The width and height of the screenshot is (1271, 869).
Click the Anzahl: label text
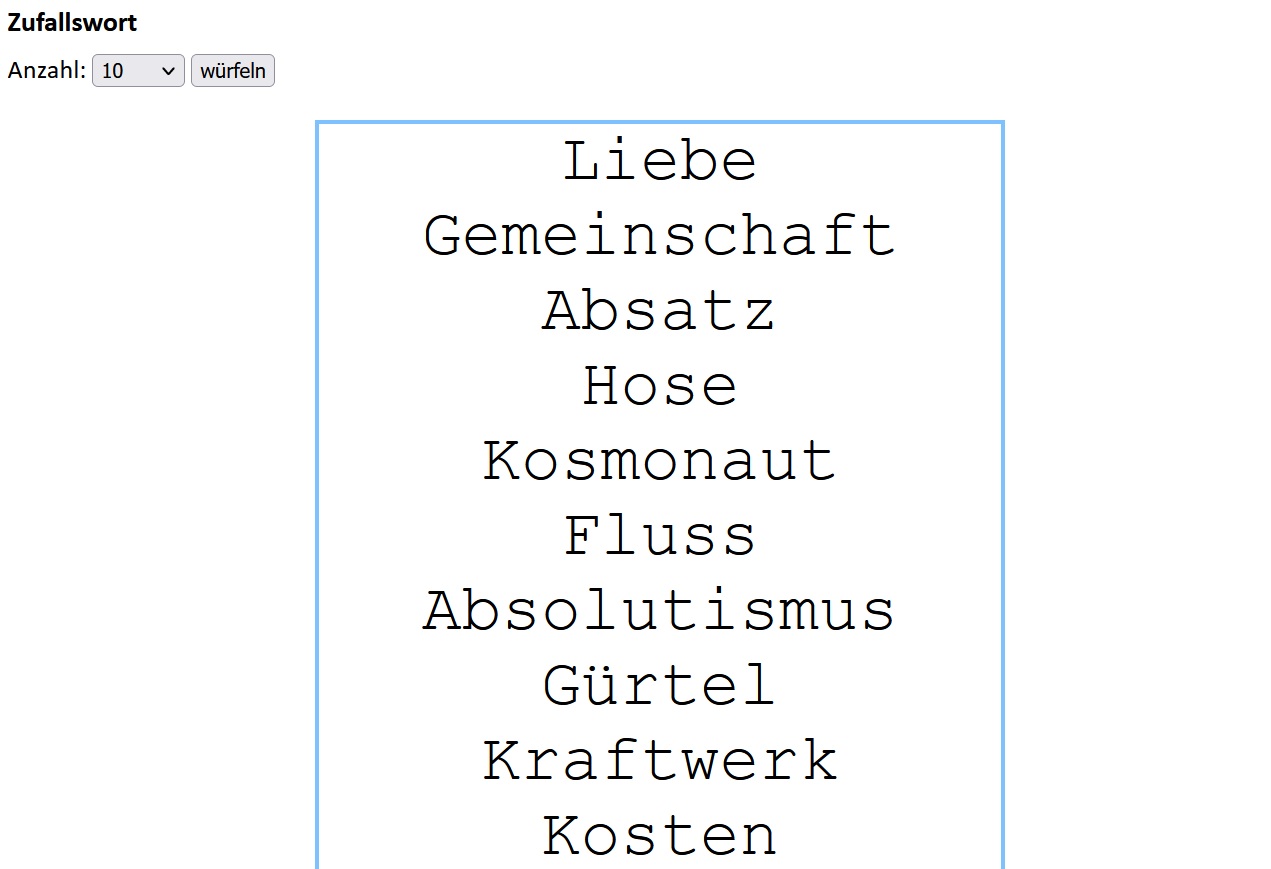(x=47, y=71)
